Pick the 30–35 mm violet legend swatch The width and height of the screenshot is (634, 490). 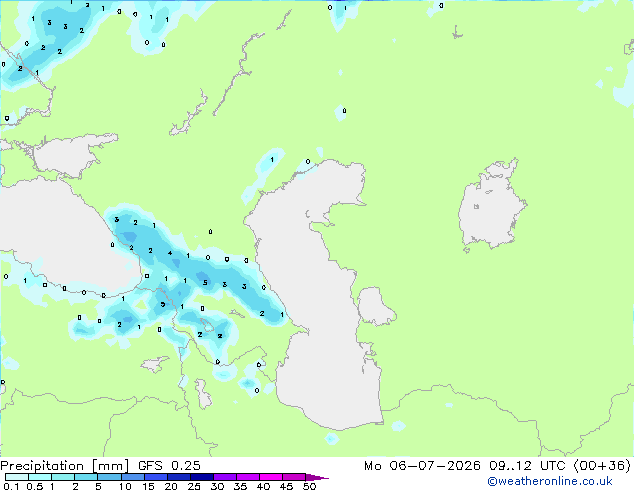coord(225,477)
